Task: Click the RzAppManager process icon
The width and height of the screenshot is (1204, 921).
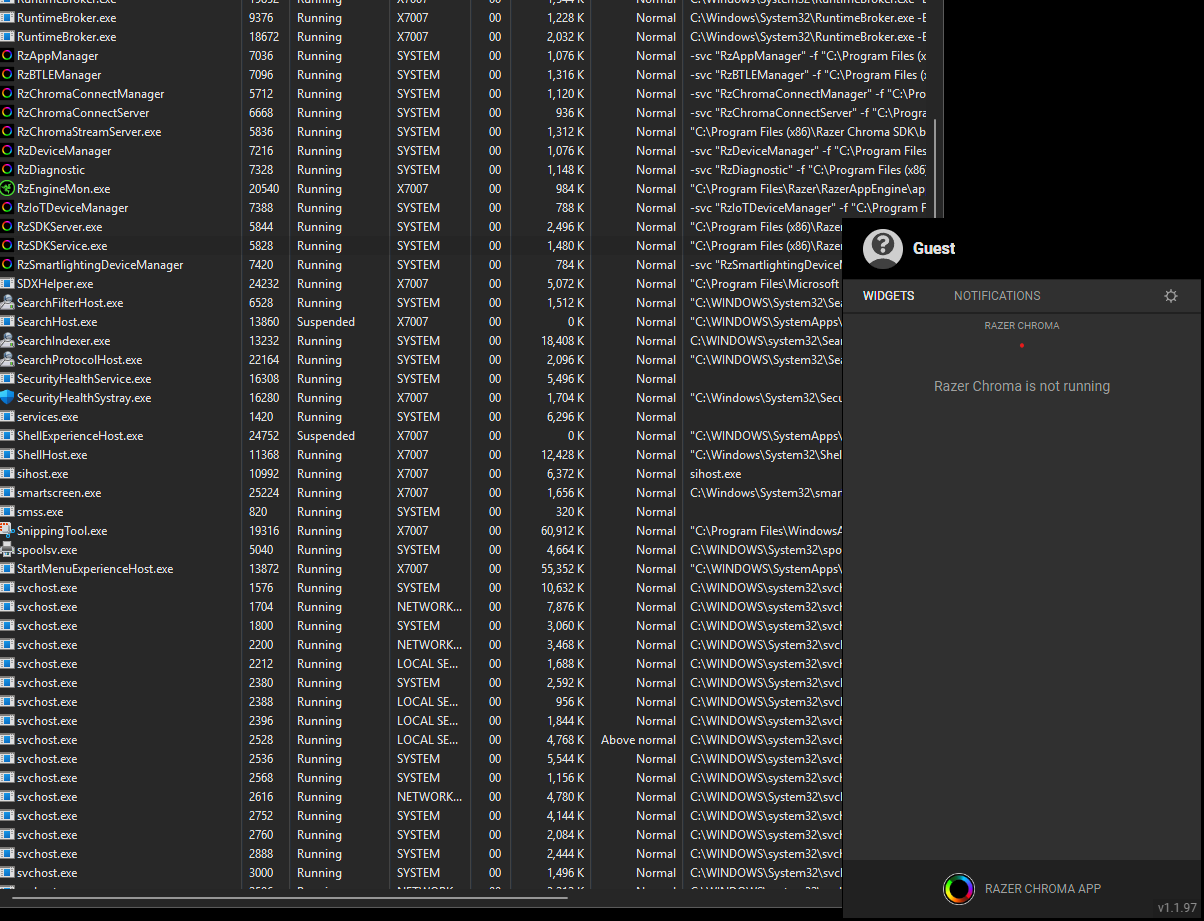Action: pyautogui.click(x=8, y=56)
